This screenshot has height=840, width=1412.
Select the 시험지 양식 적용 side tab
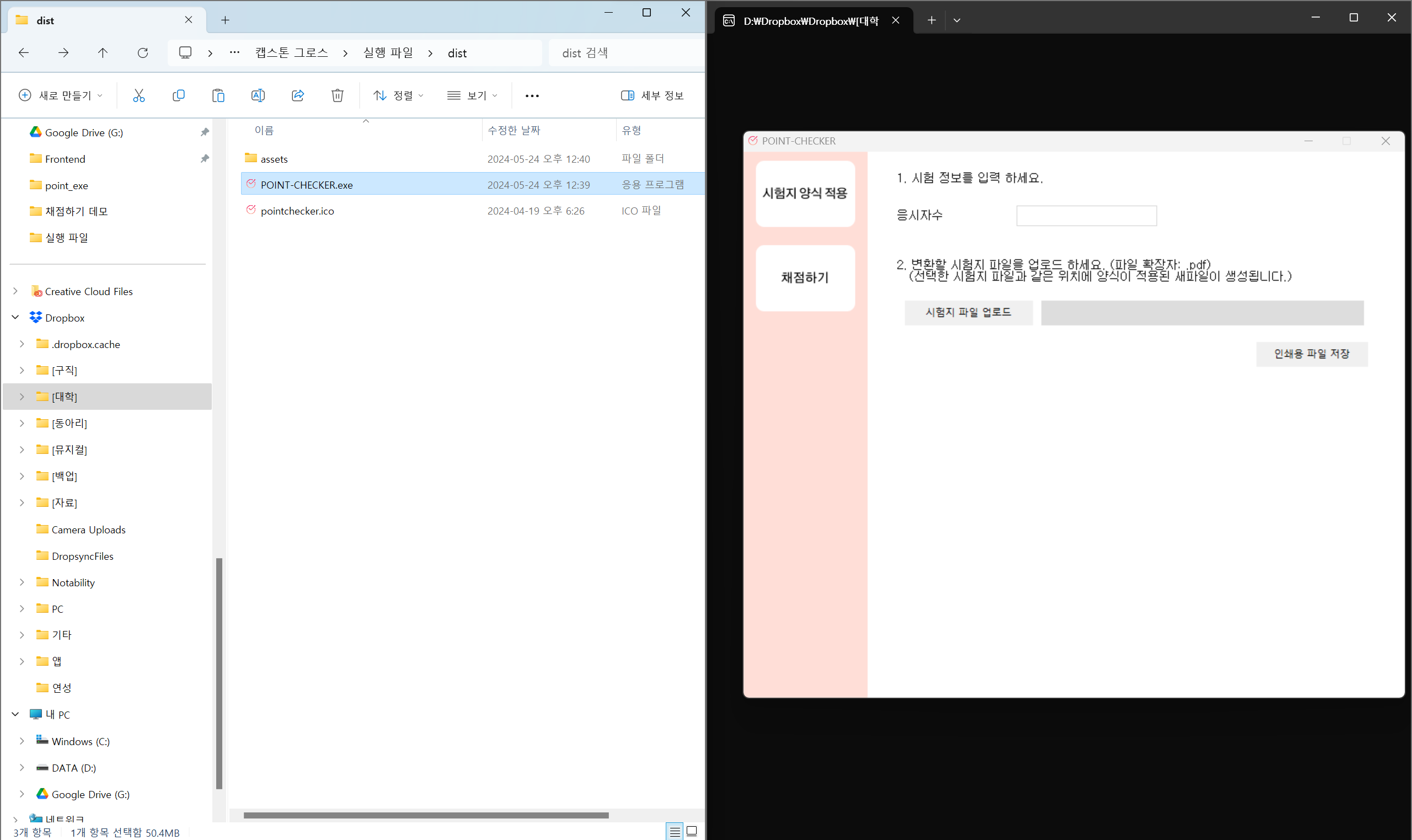pyautogui.click(x=805, y=194)
